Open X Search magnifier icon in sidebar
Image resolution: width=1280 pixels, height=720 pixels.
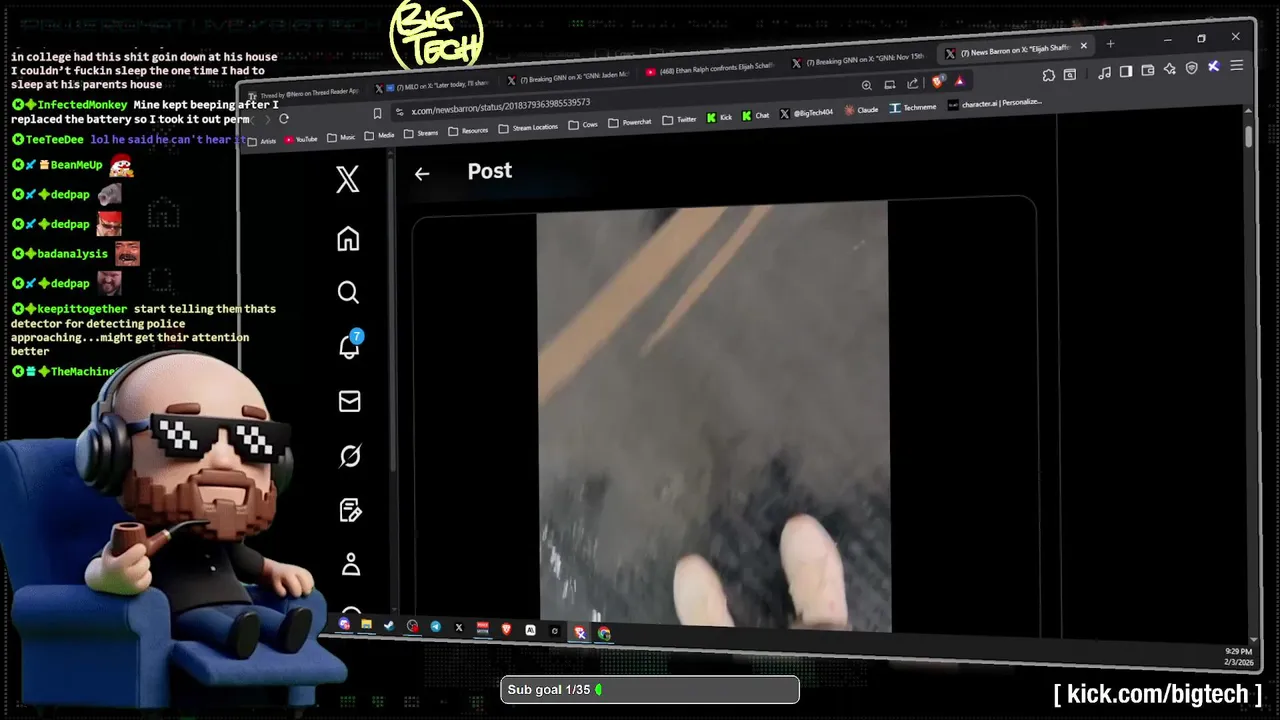pyautogui.click(x=348, y=292)
